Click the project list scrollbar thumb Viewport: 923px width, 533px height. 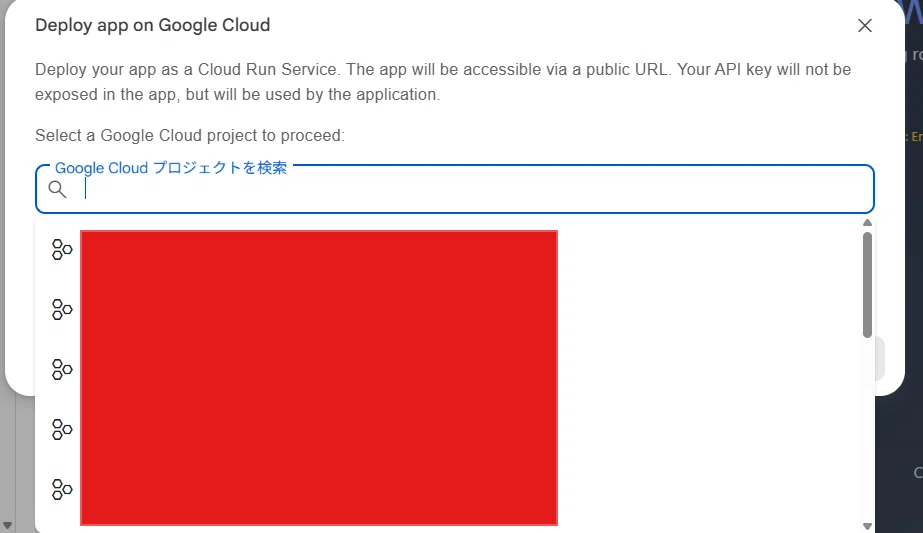(867, 284)
